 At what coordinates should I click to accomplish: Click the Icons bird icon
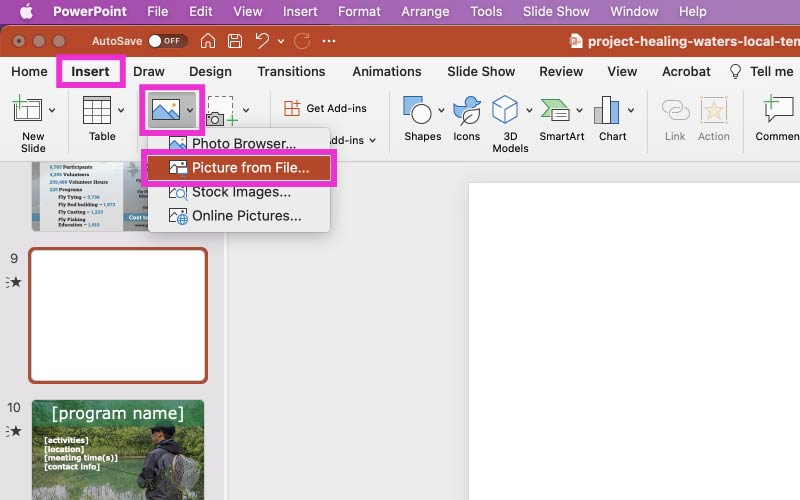click(x=466, y=111)
